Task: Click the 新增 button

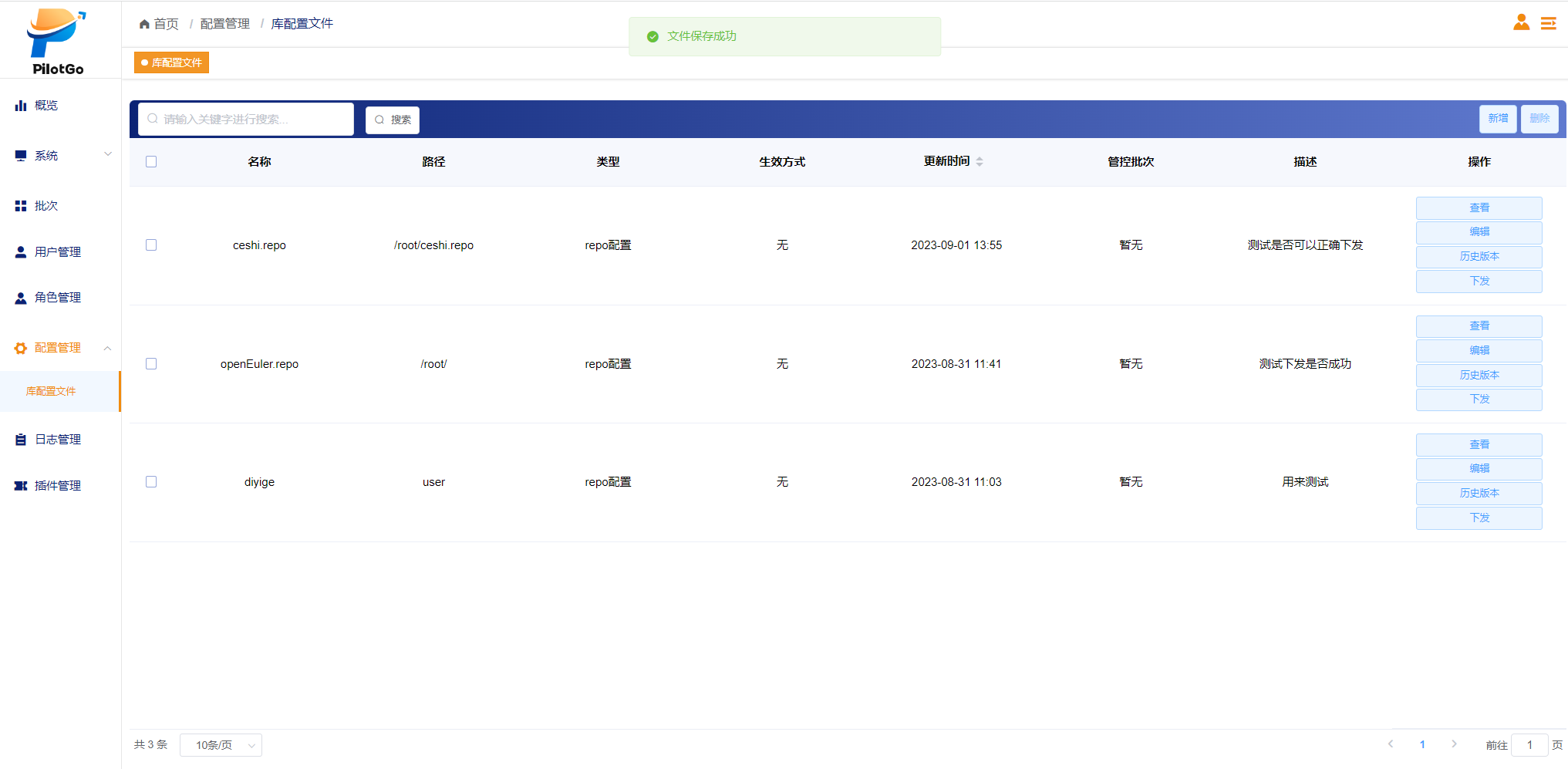Action: coord(1497,119)
